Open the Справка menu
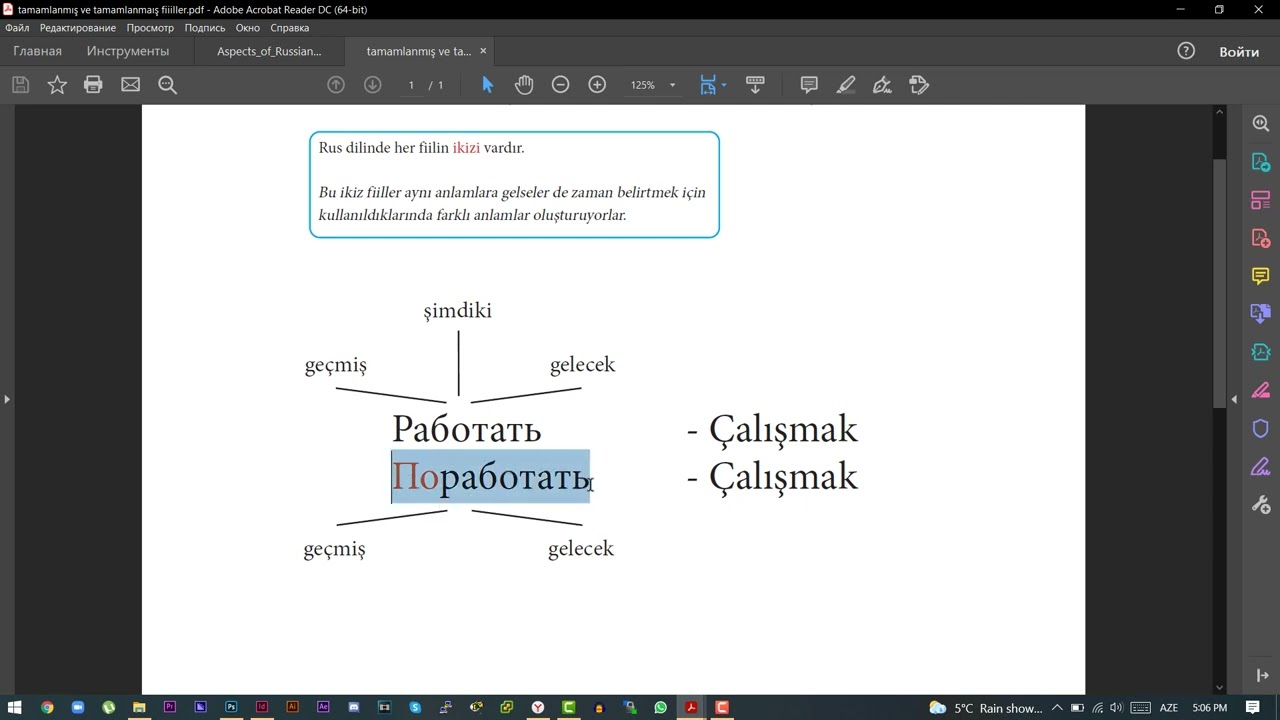Screen dimensions: 1280x720 pos(290,28)
